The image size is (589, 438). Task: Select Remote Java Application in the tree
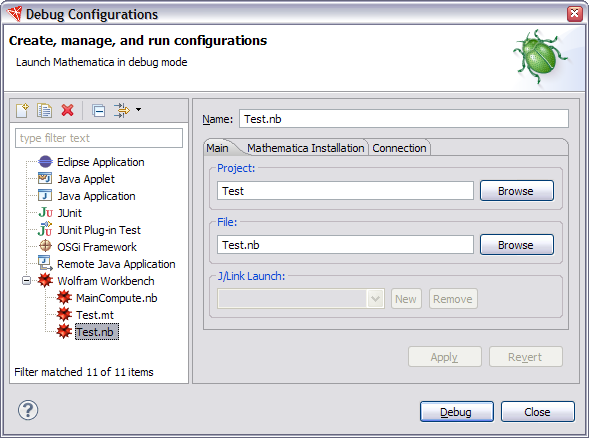[116, 264]
